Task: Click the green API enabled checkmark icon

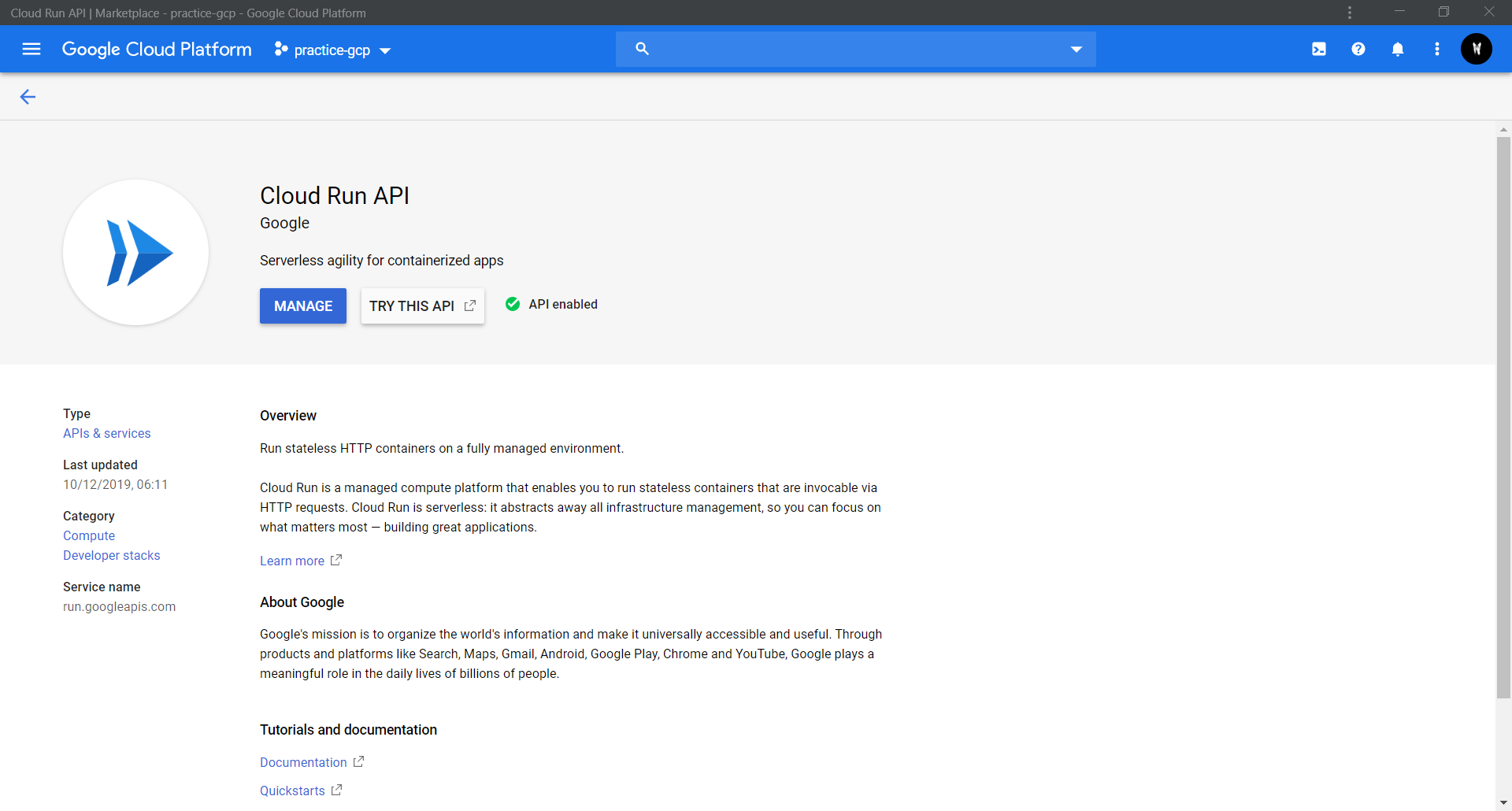Action: (x=513, y=304)
